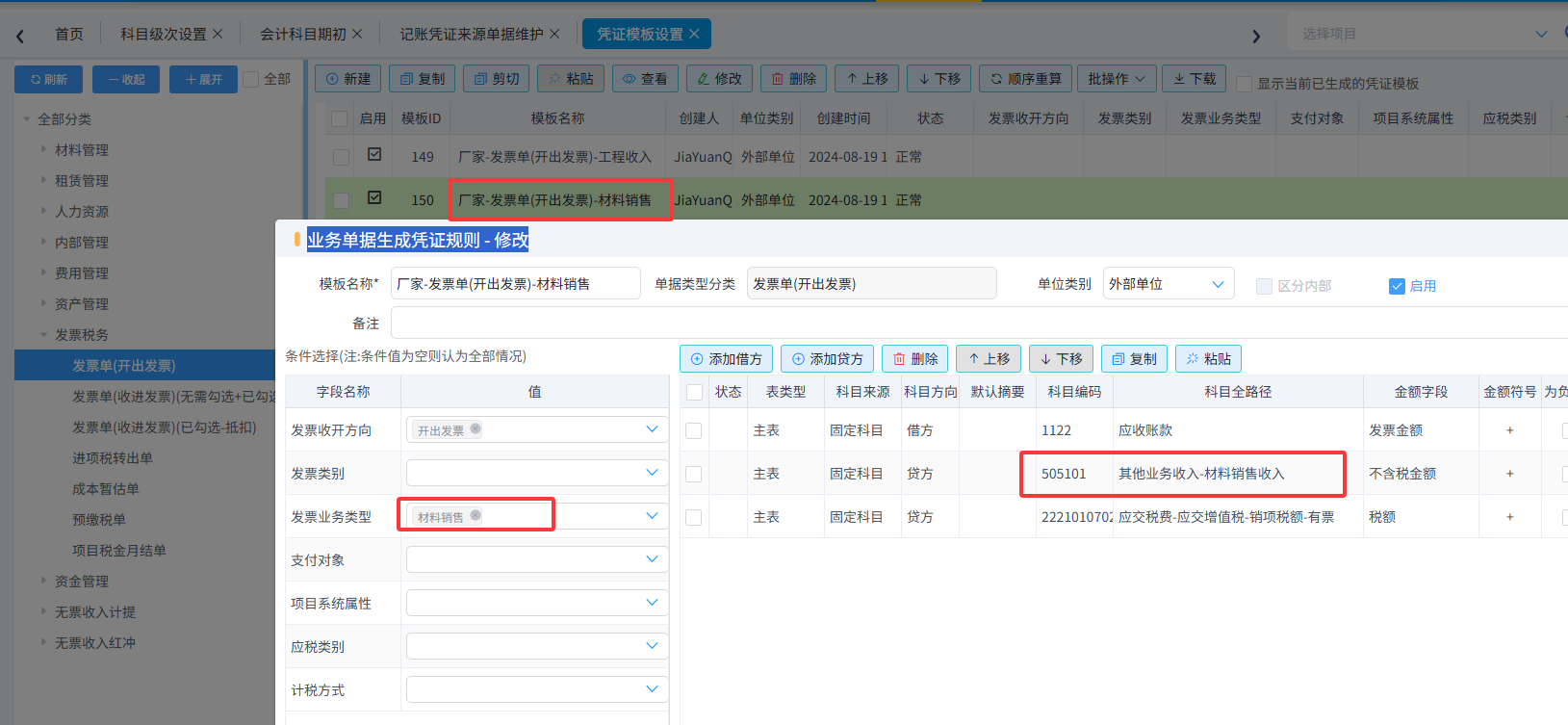Select 发票单(收进发票)(已勾选-抵扣) tree item
This screenshot has width=1568, height=725.
(165, 427)
